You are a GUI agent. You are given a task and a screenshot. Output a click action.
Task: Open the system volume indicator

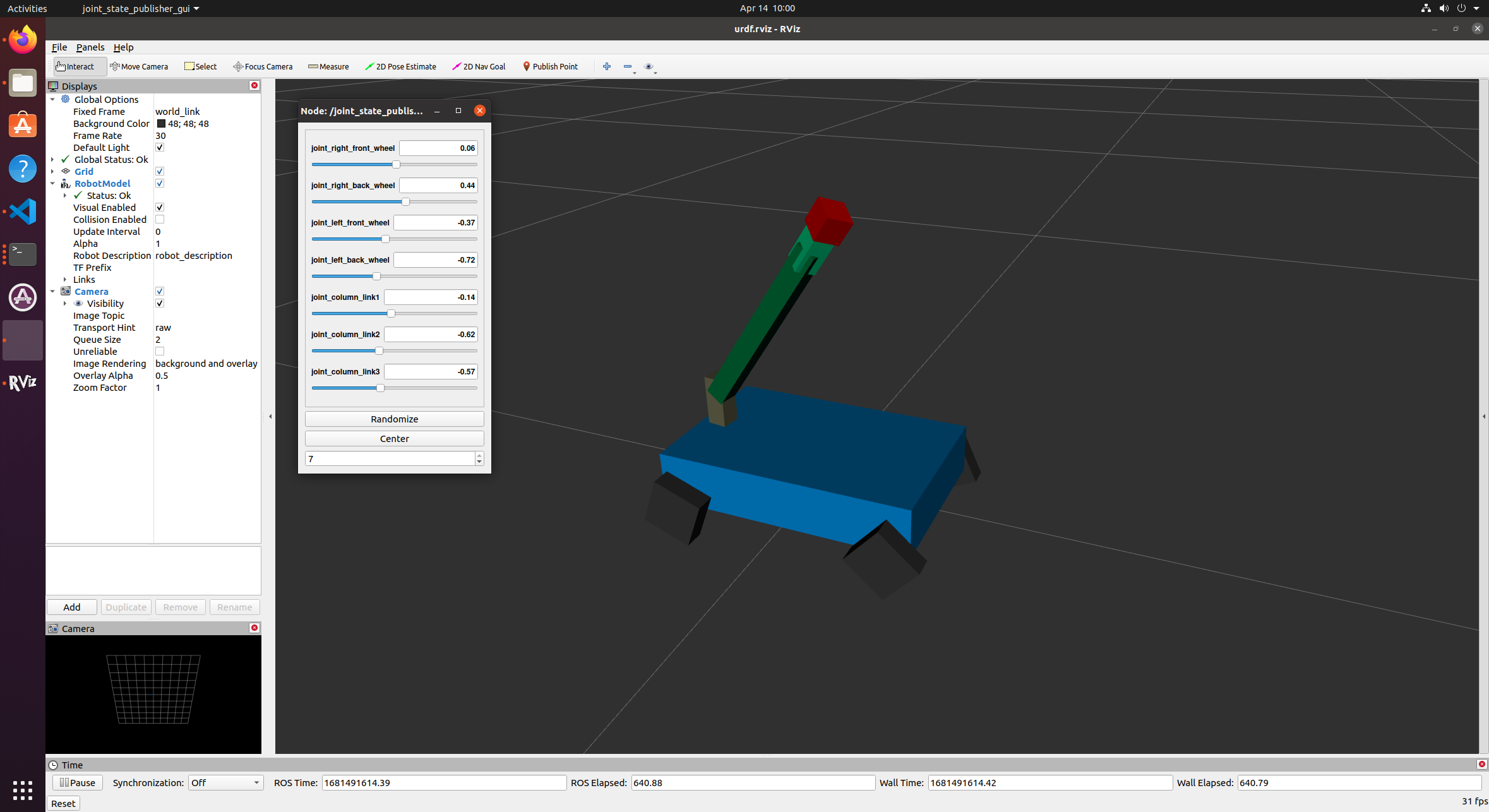point(1444,8)
